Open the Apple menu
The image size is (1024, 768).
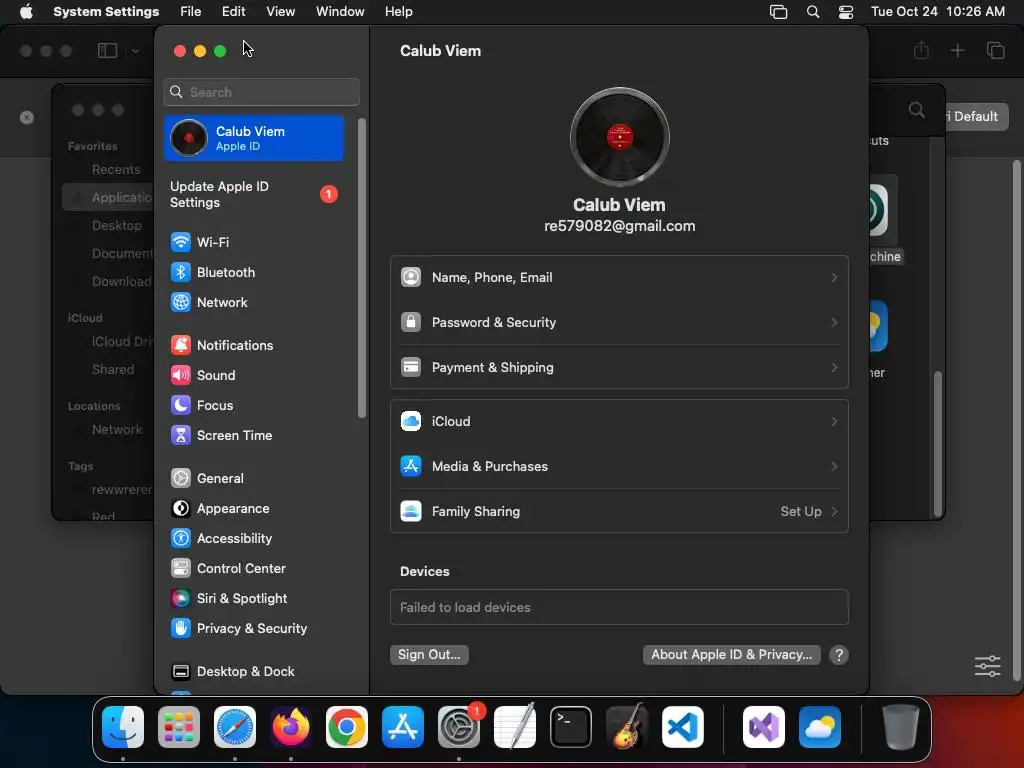26,12
